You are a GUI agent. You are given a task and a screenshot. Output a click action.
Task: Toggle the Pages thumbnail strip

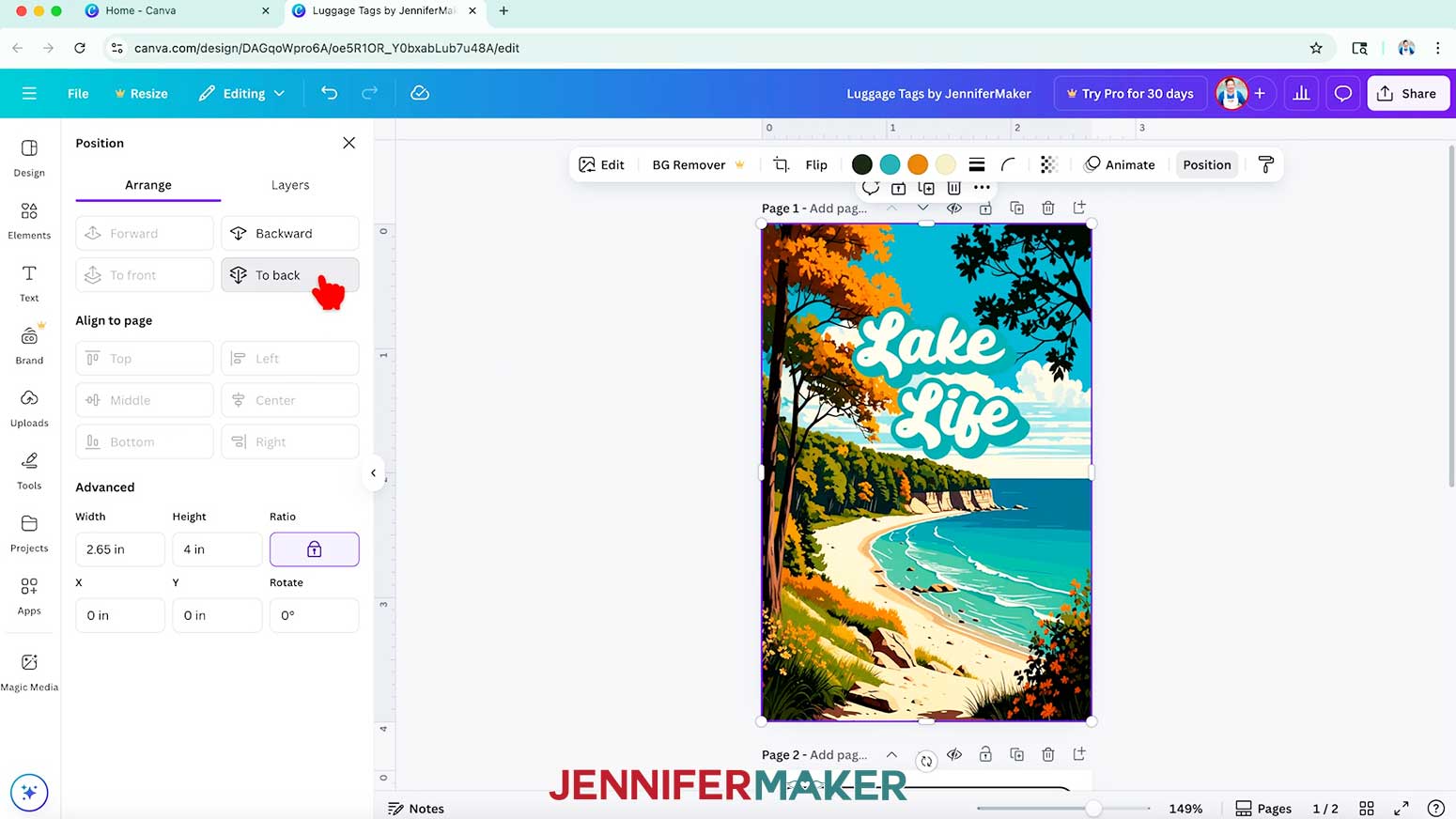coord(1263,809)
